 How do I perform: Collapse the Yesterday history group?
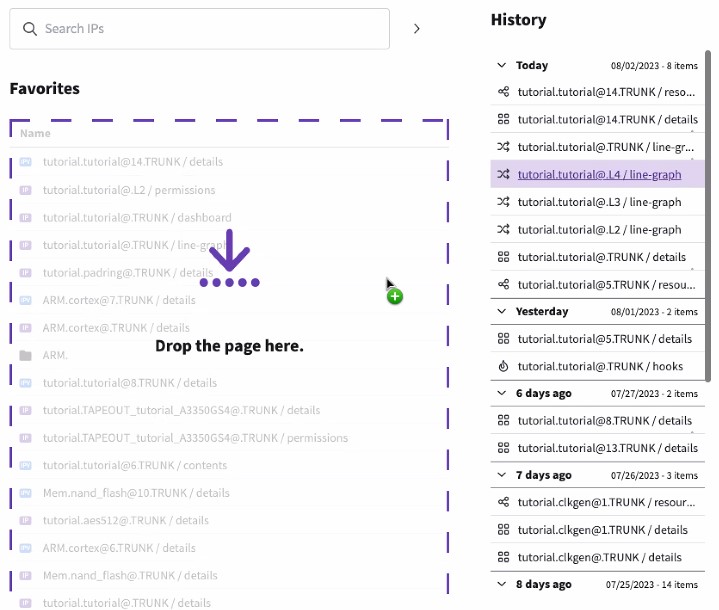coord(502,311)
